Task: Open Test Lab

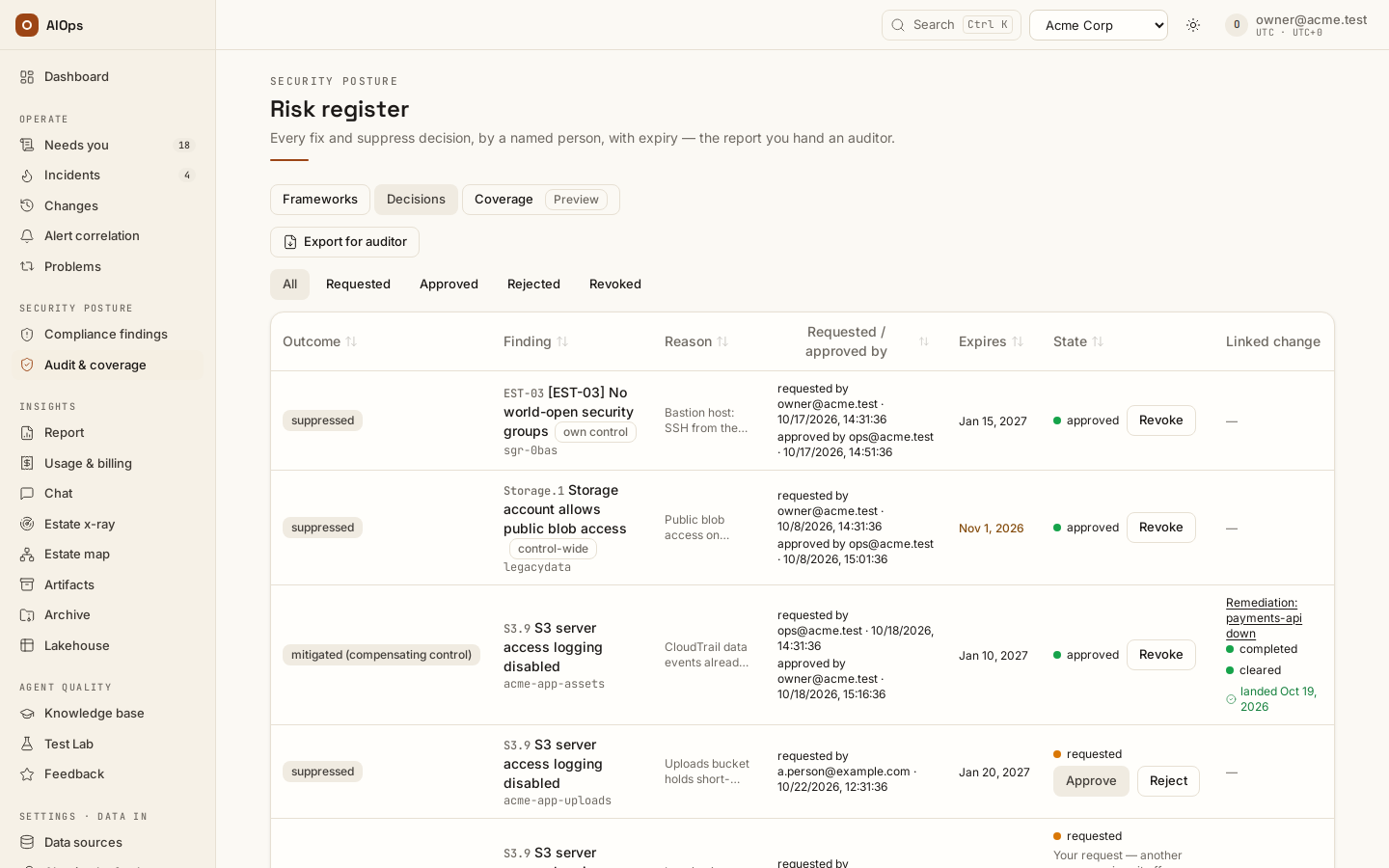Action: 107,744
